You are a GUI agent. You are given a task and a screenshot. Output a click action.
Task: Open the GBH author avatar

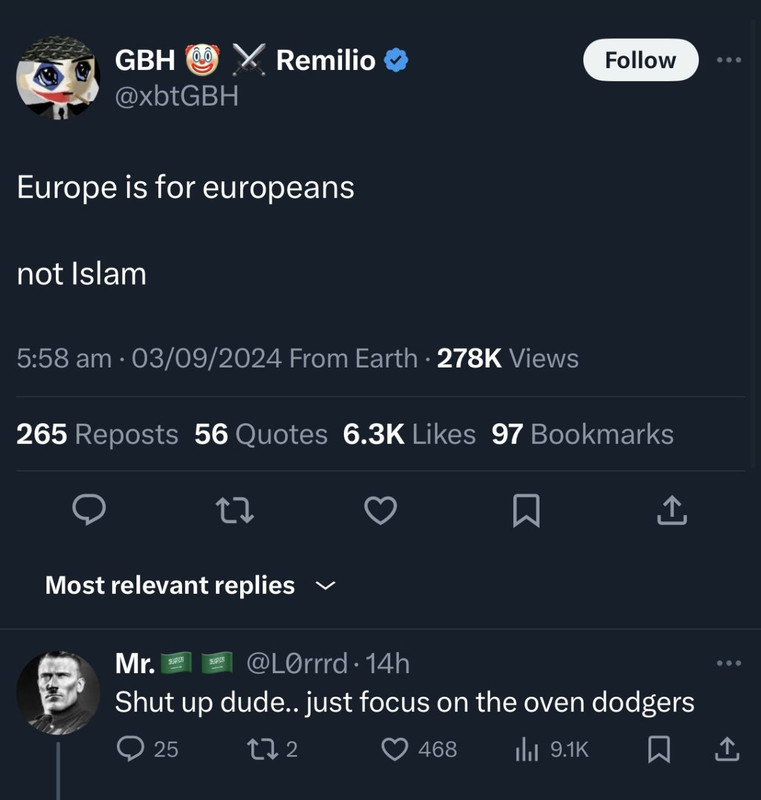click(59, 77)
